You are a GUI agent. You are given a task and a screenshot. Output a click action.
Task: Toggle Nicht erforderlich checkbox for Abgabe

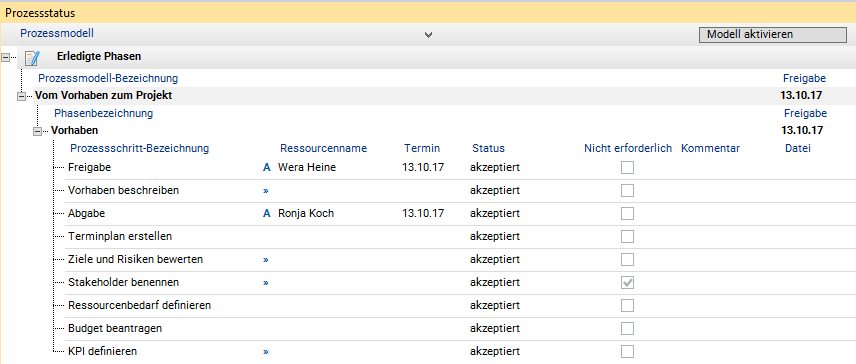[x=628, y=213]
